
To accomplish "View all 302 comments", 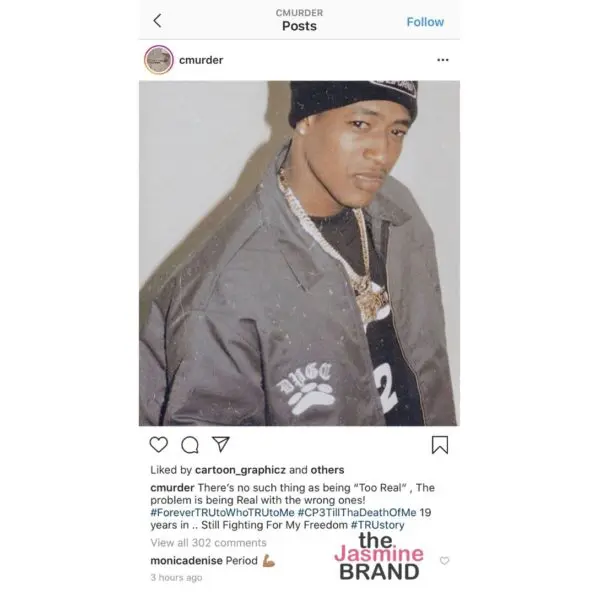I will tap(208, 543).
